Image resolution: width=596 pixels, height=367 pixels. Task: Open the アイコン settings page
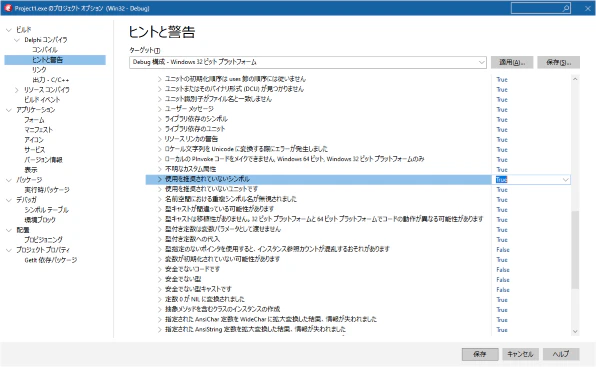(x=34, y=140)
